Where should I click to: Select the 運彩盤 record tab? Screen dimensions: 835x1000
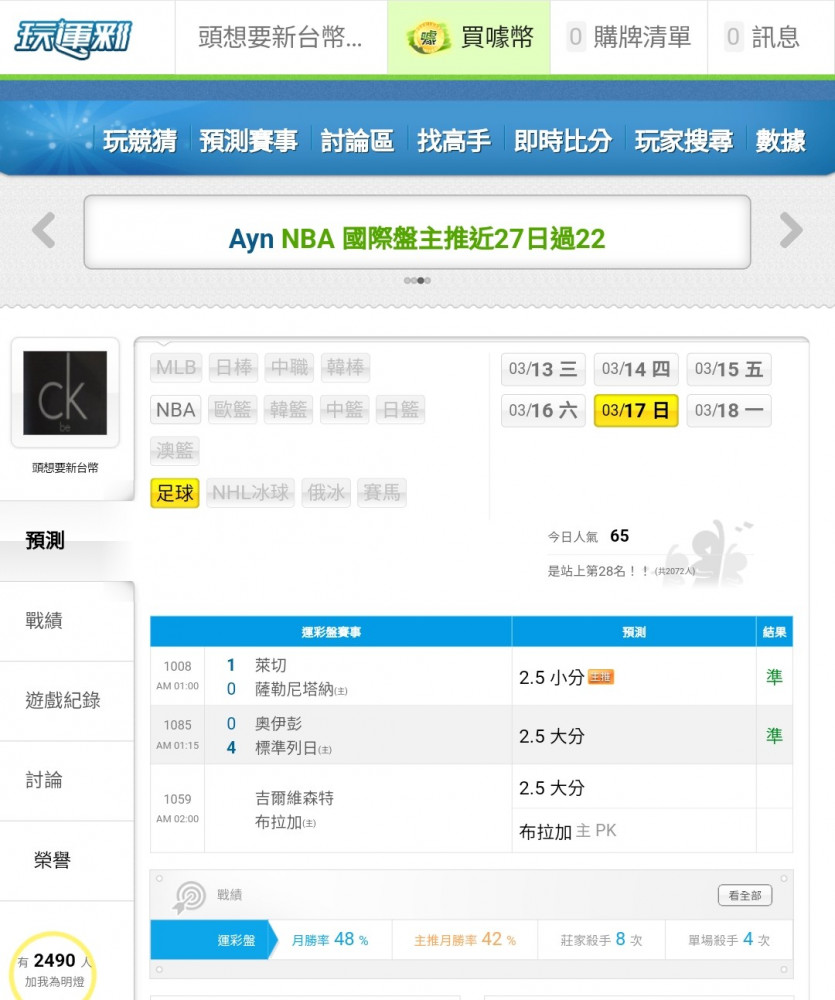[214, 940]
